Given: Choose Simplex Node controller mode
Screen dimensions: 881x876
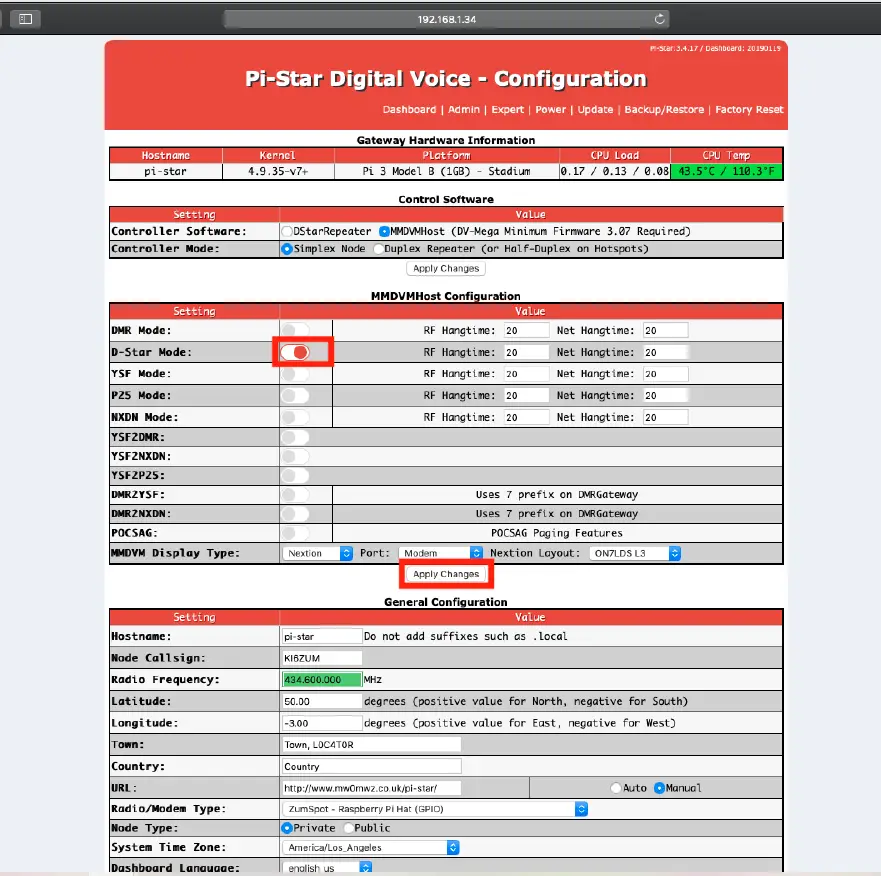Looking at the screenshot, I should [287, 249].
